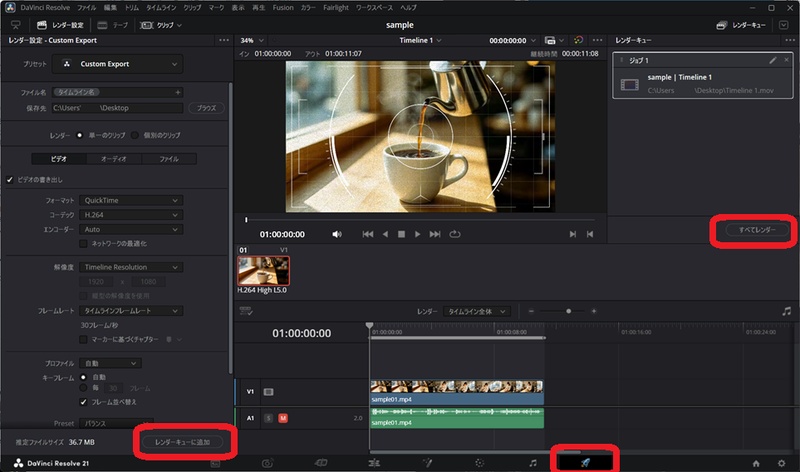Click the viewer scrubber bar

tap(420, 220)
